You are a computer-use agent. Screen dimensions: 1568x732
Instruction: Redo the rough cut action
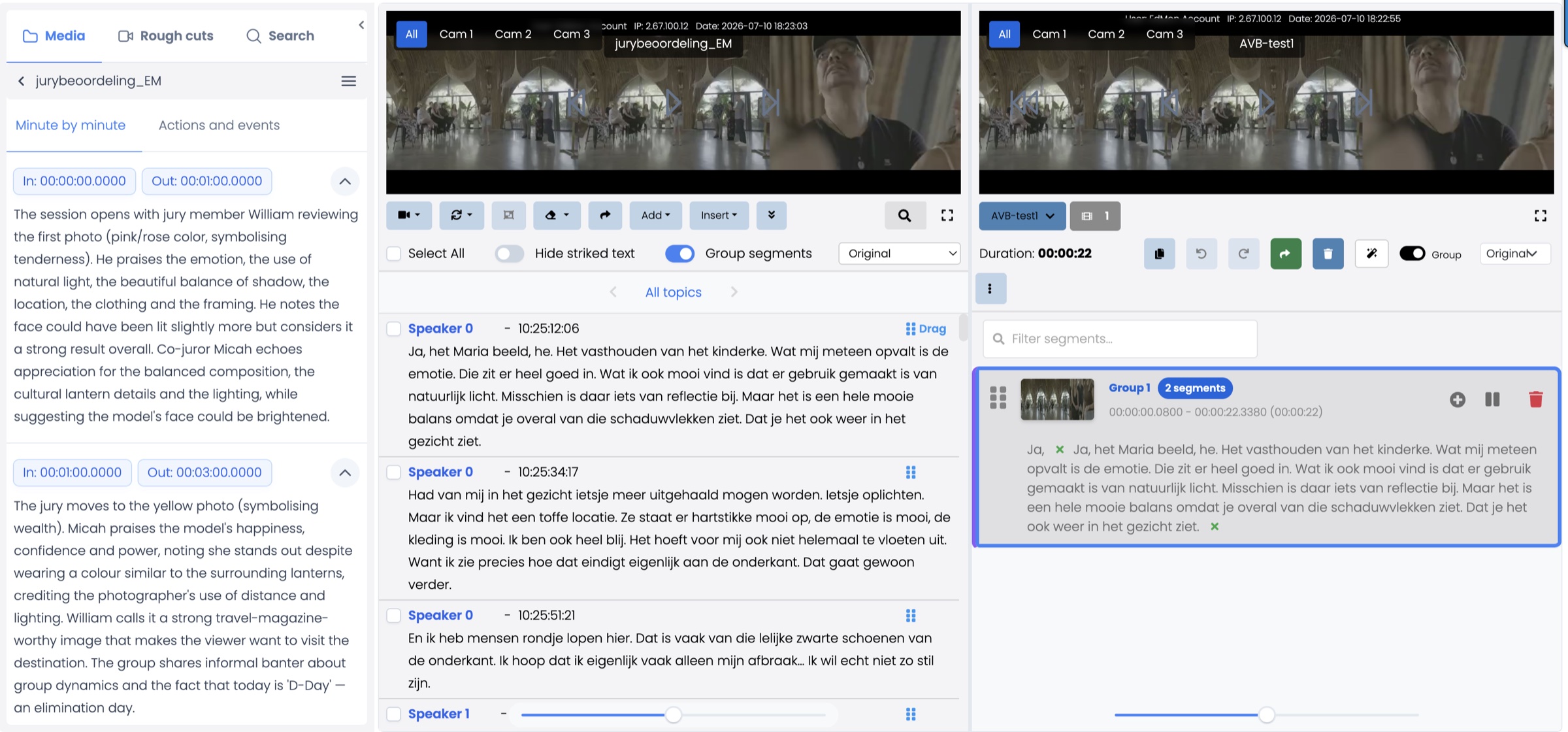coord(1244,254)
